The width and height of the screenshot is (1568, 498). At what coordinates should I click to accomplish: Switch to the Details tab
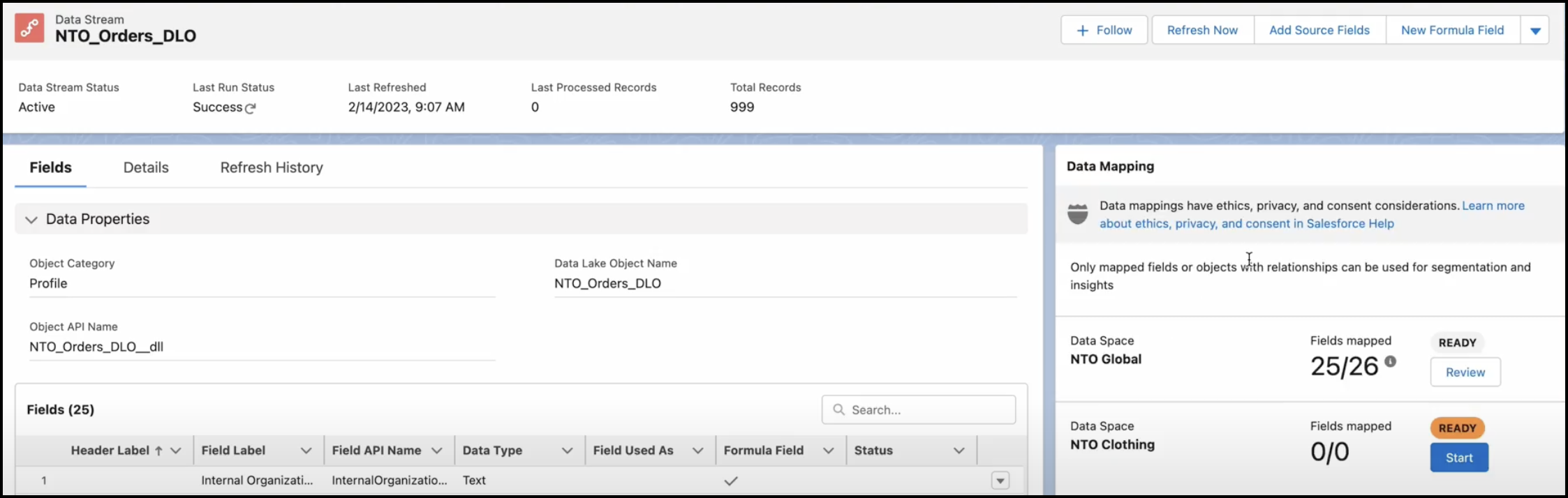(x=146, y=168)
